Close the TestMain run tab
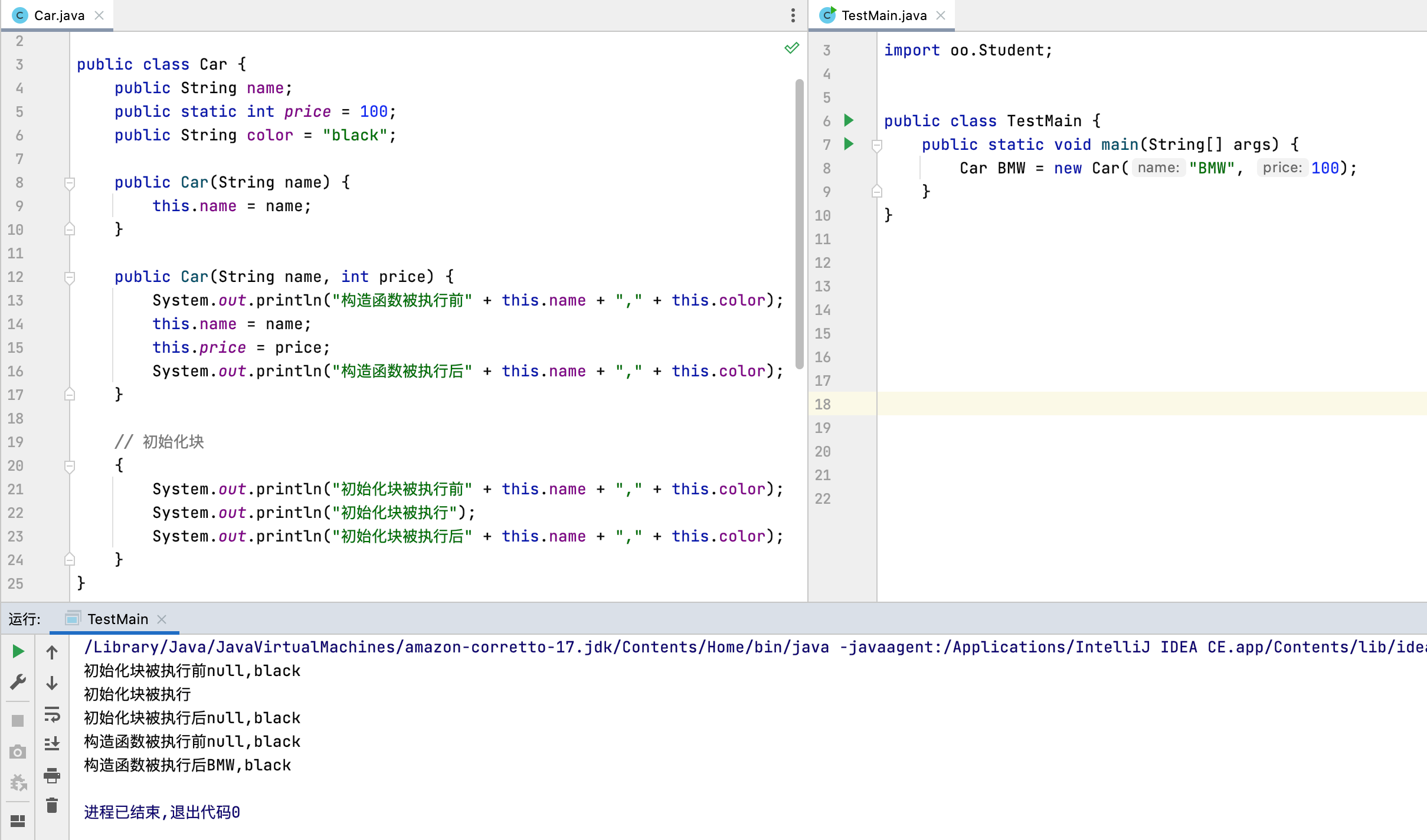 pos(162,619)
